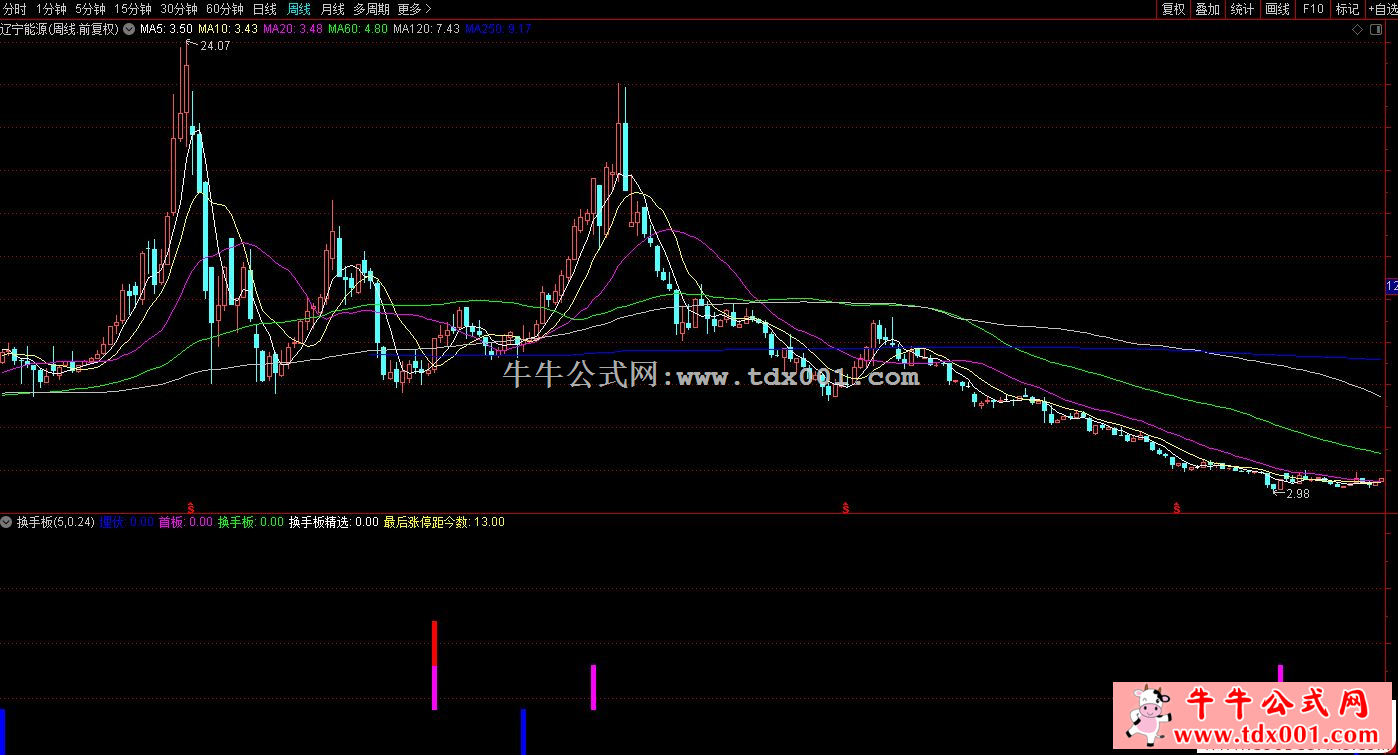The height and width of the screenshot is (755, 1398).
Task: Click the MA120: 7.43 label
Action: click(x=427, y=29)
